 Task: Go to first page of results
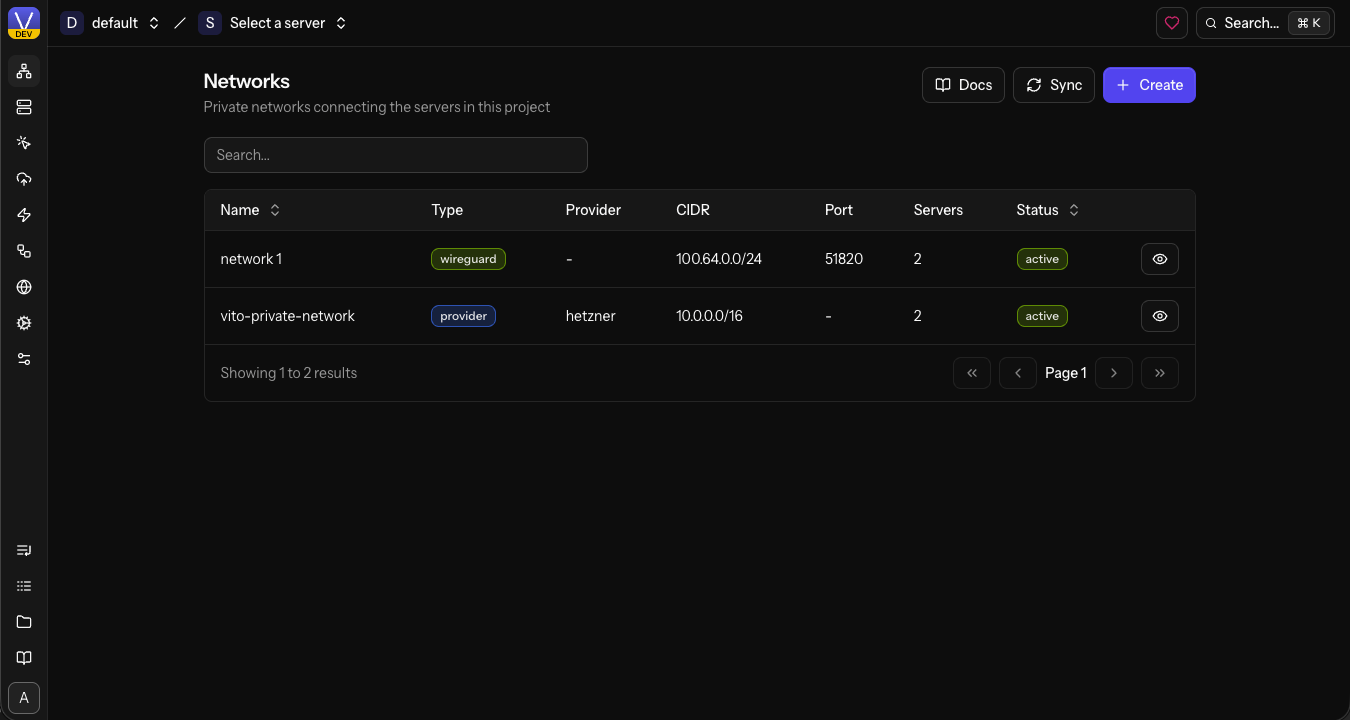tap(972, 373)
